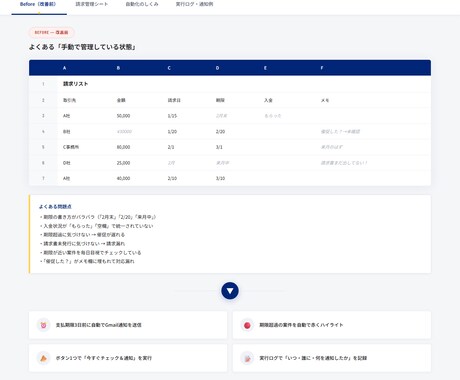Screen dimensions: 460x380
Task: Click the 2月末 deadline cell
Action: click(222, 116)
